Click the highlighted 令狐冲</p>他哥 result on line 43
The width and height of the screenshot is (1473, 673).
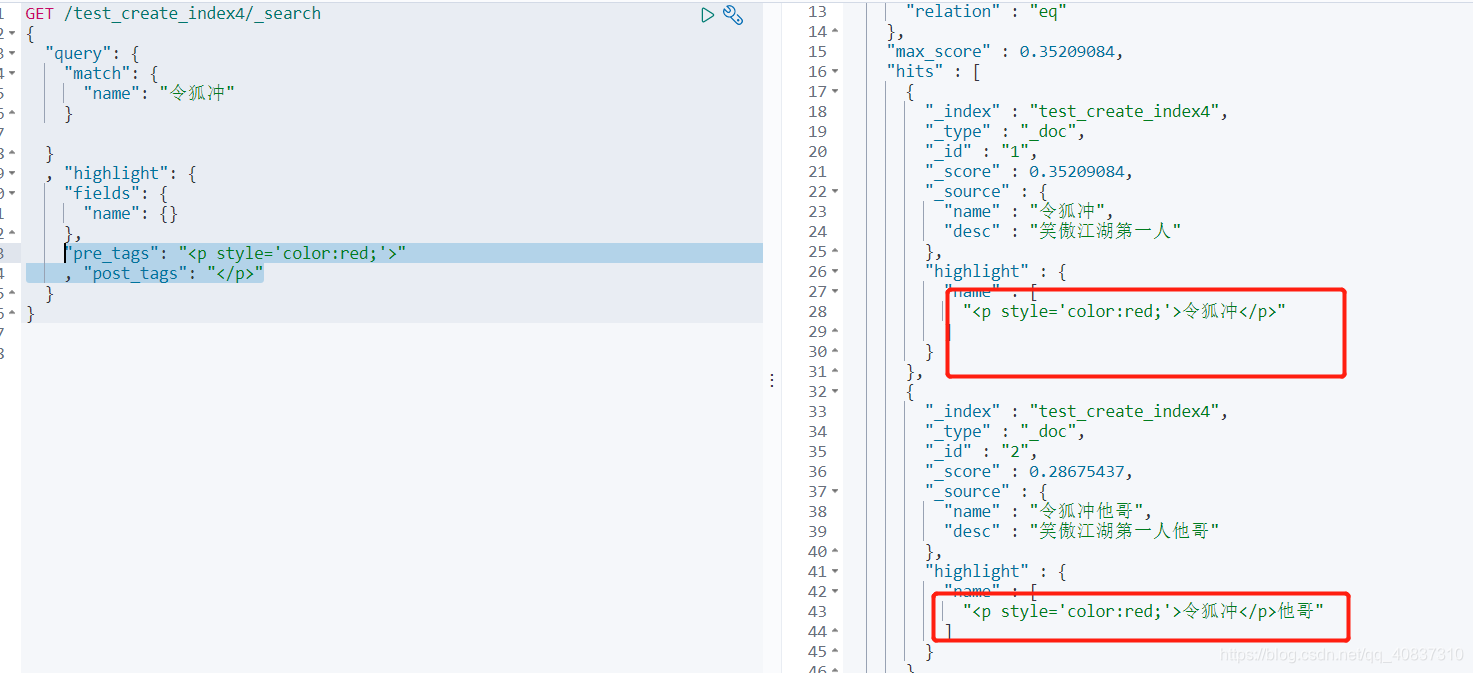coord(1143,612)
